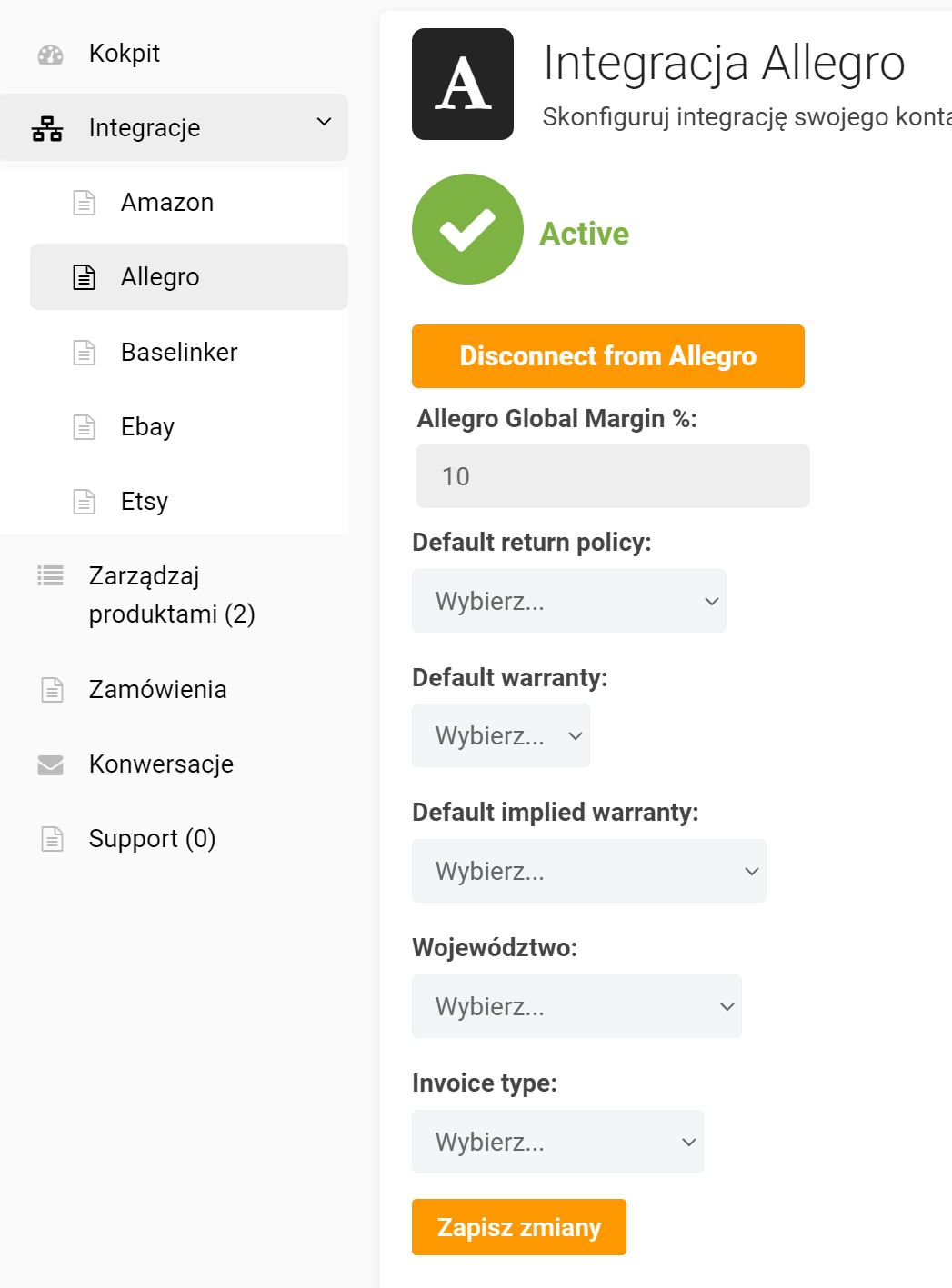Open the Ebay integration page
Screen dimensions: 952x1288
147,427
